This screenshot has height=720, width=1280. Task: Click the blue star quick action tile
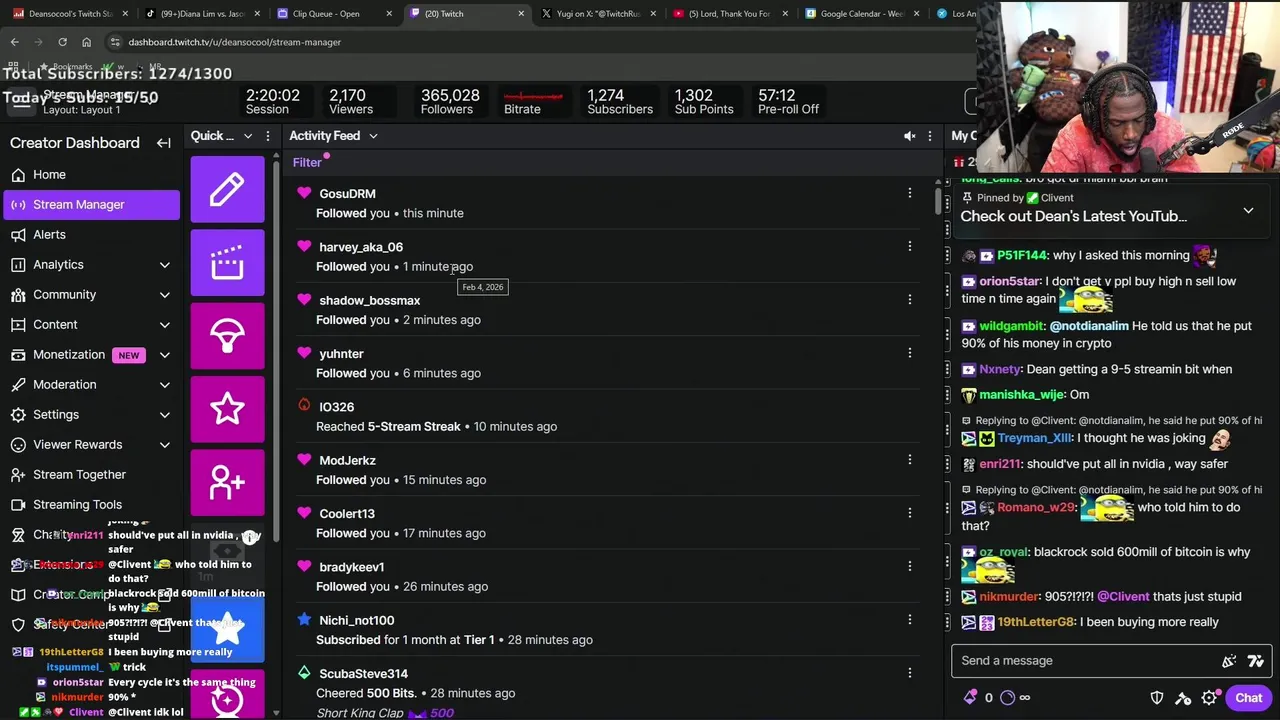click(x=227, y=629)
